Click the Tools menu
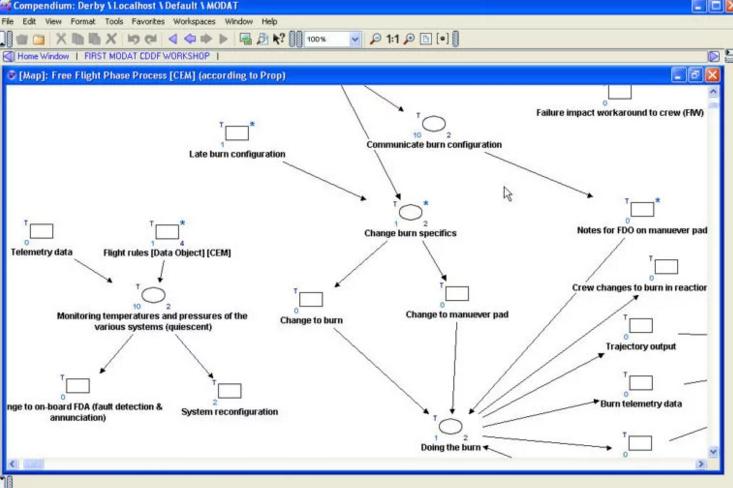The height and width of the screenshot is (488, 733). pos(114,21)
